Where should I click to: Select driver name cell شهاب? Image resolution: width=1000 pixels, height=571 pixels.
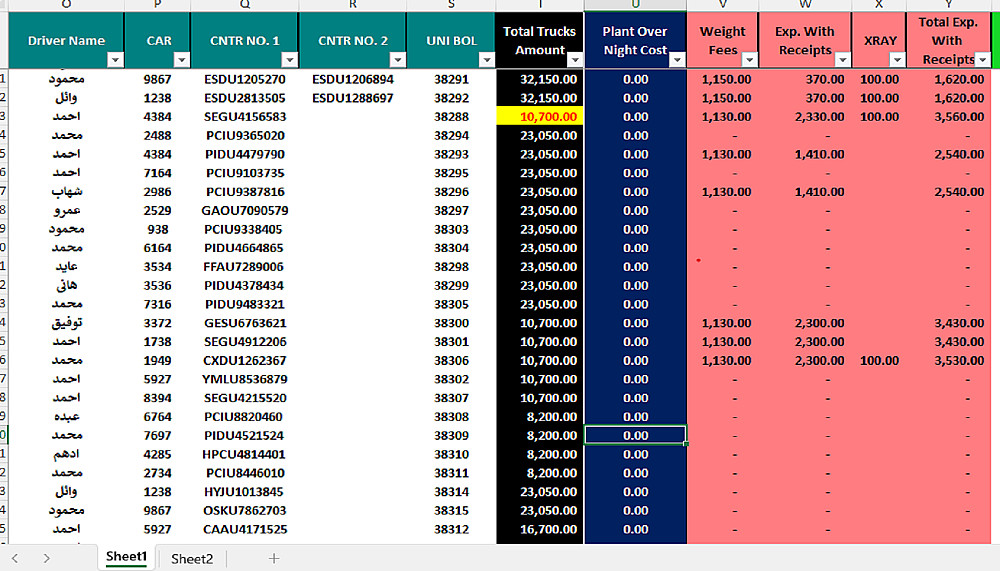pos(66,191)
